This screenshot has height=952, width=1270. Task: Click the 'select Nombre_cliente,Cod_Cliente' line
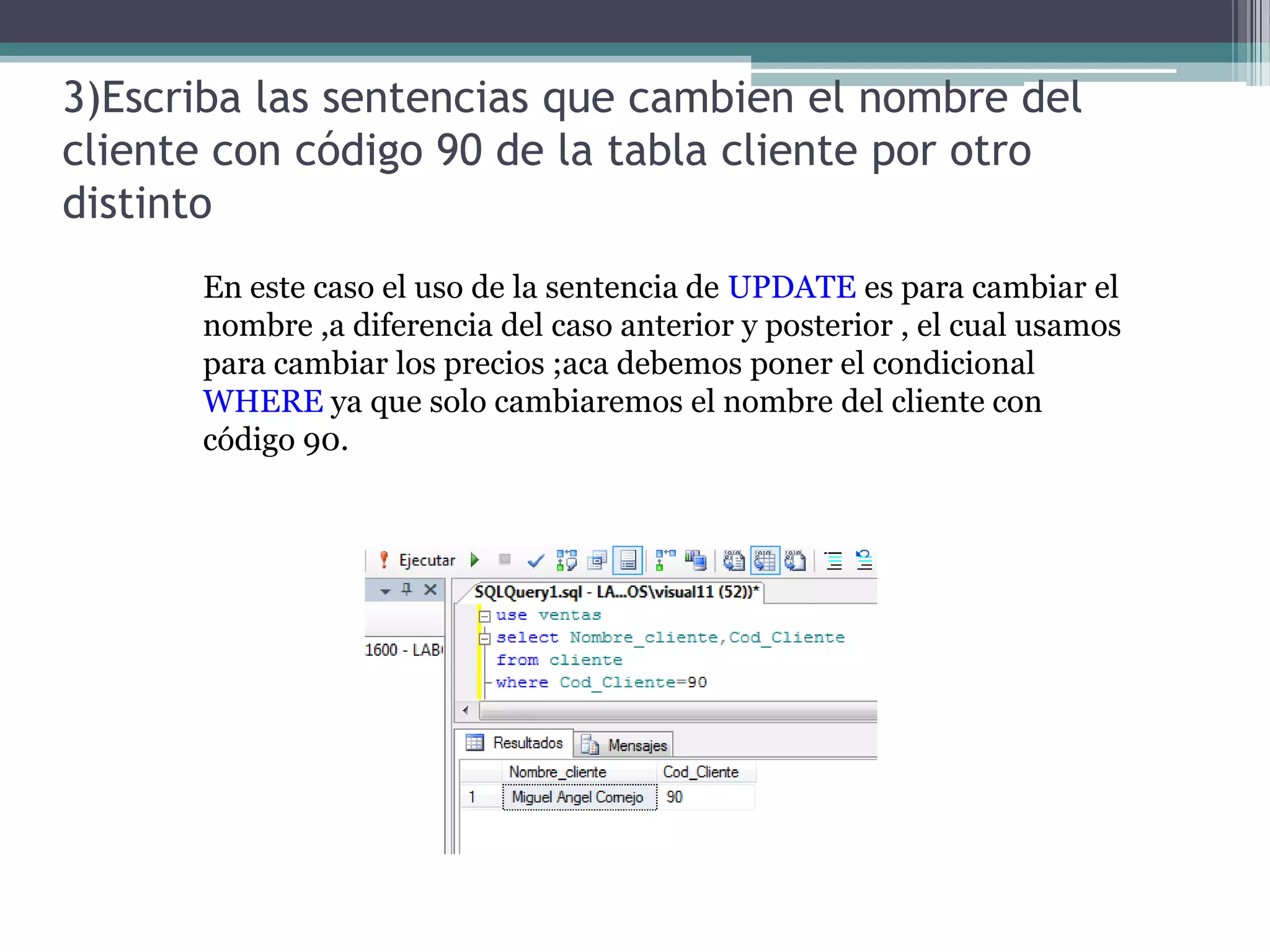[670, 638]
